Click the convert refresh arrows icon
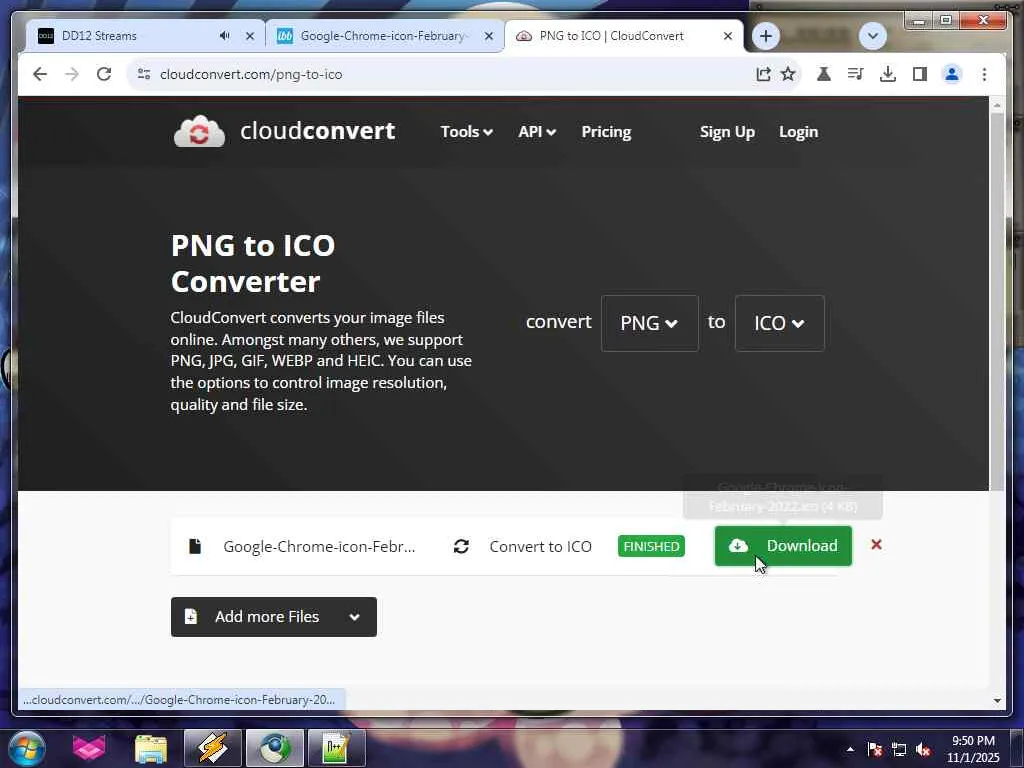 coord(461,546)
